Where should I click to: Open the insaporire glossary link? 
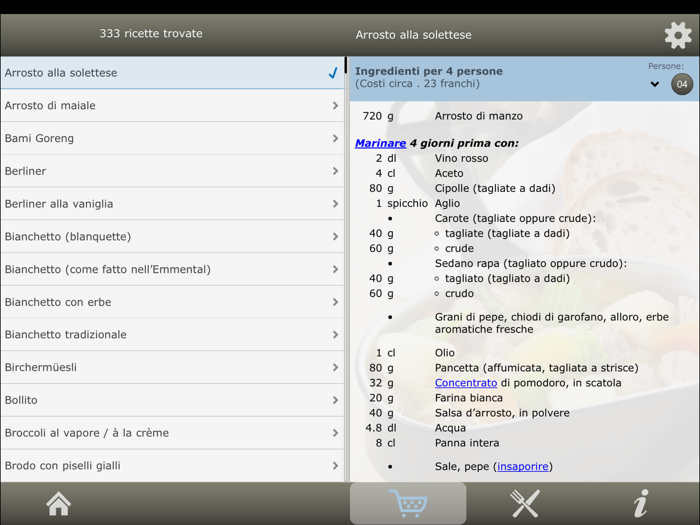point(523,467)
